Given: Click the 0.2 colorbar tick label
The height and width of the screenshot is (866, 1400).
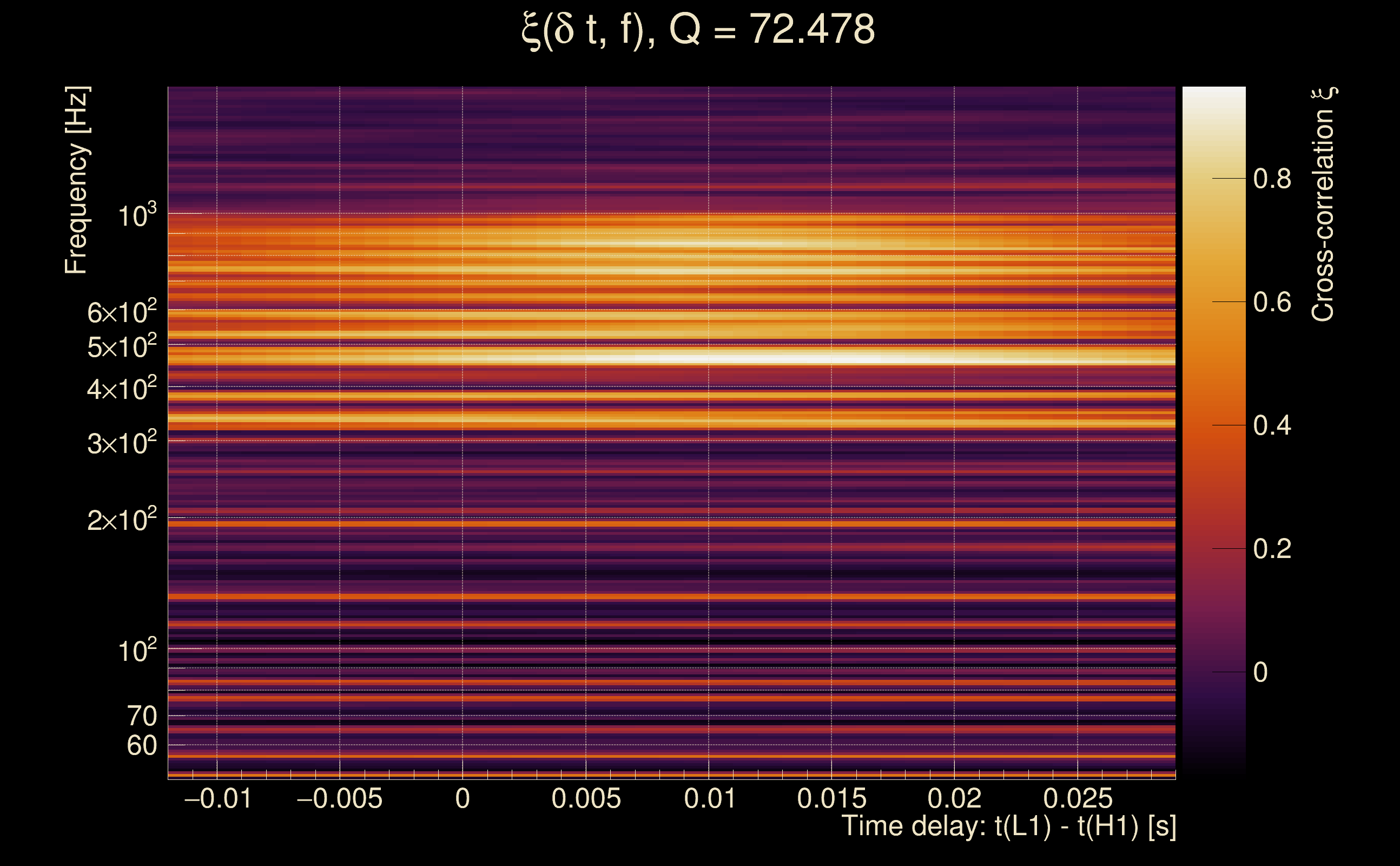Looking at the screenshot, I should coord(1272,549).
